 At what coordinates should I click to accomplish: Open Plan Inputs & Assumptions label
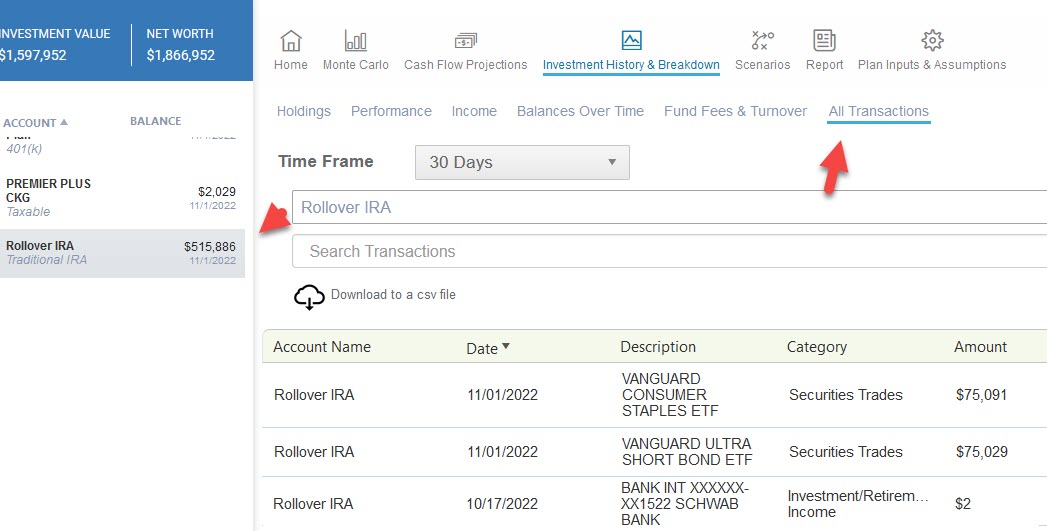point(931,65)
